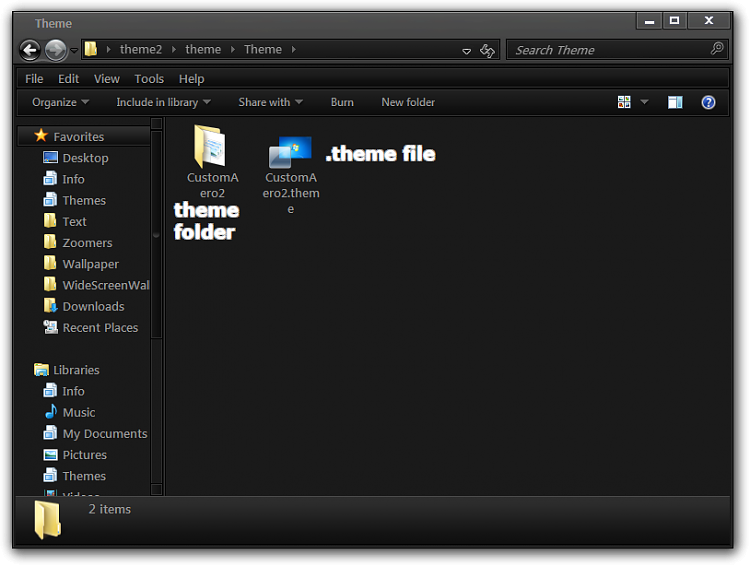The height and width of the screenshot is (566, 750).
Task: Change your view with the views icon
Action: click(624, 102)
